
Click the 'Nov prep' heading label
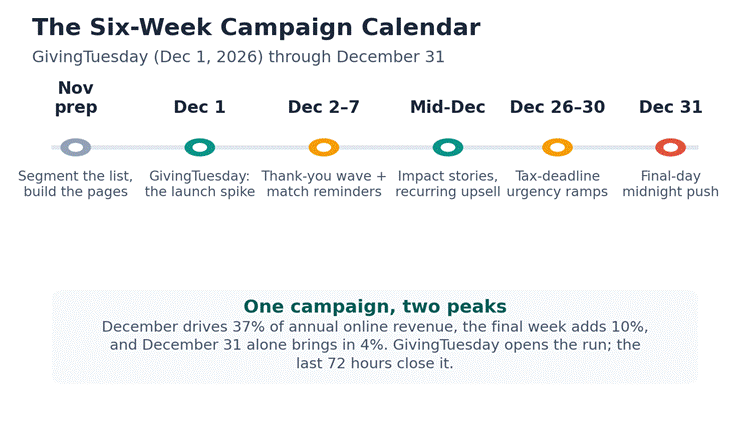pyautogui.click(x=76, y=98)
